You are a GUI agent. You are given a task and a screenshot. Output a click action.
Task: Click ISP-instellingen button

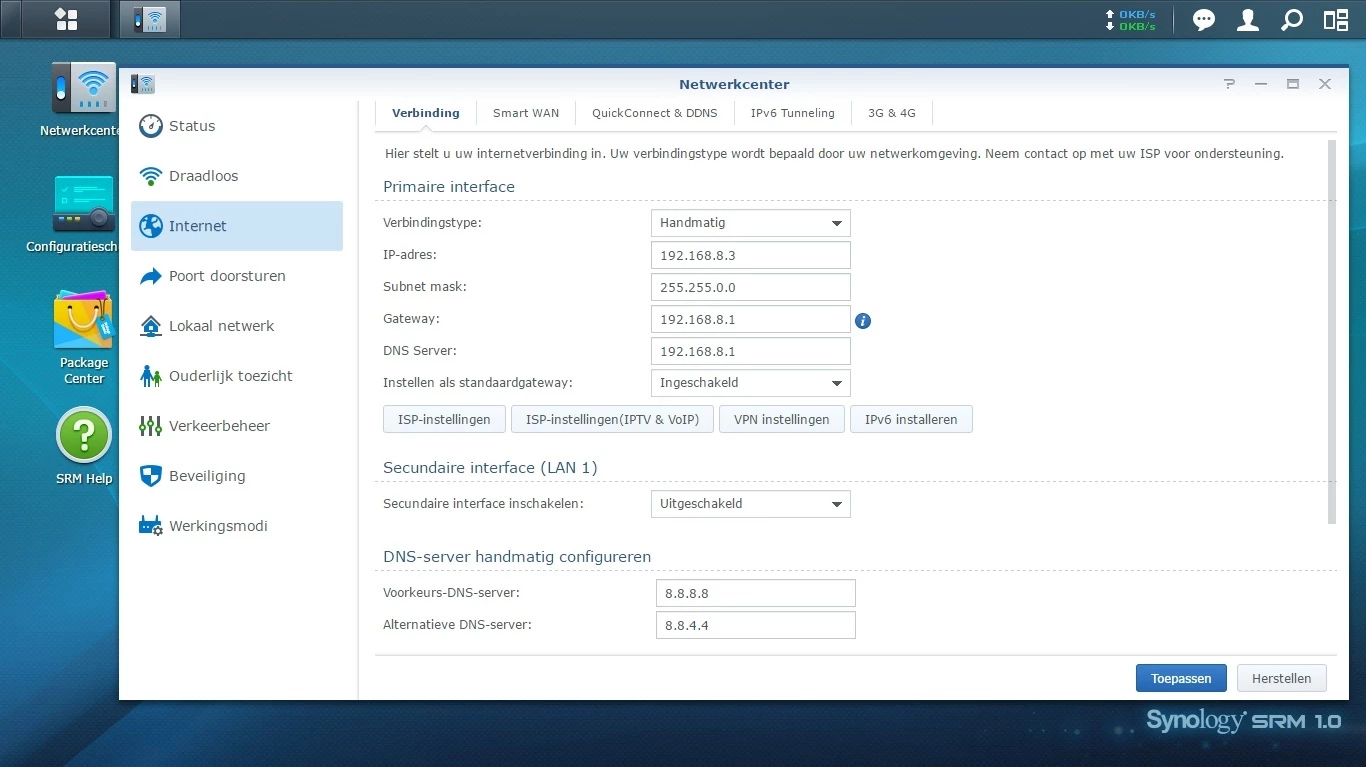pyautogui.click(x=444, y=419)
